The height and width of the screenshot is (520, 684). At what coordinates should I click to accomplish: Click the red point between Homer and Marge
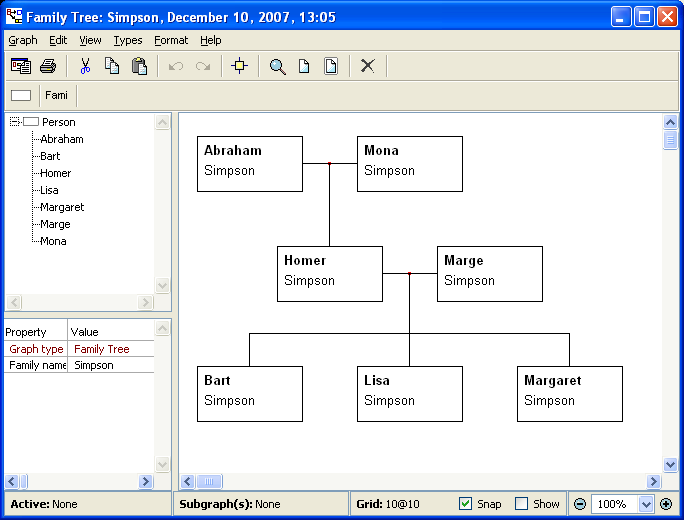409,274
